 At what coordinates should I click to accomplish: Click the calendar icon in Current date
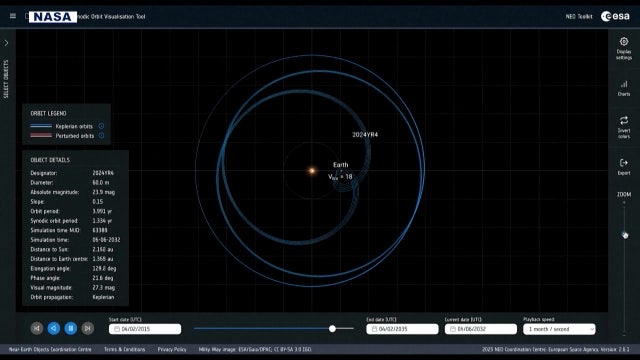(453, 329)
